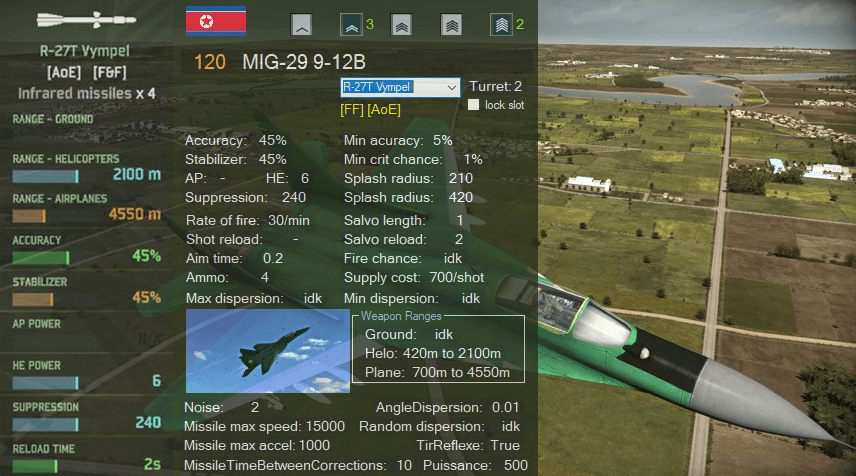The image size is (856, 476).
Task: Click the Salvo length: 1 text
Action: pos(403,221)
